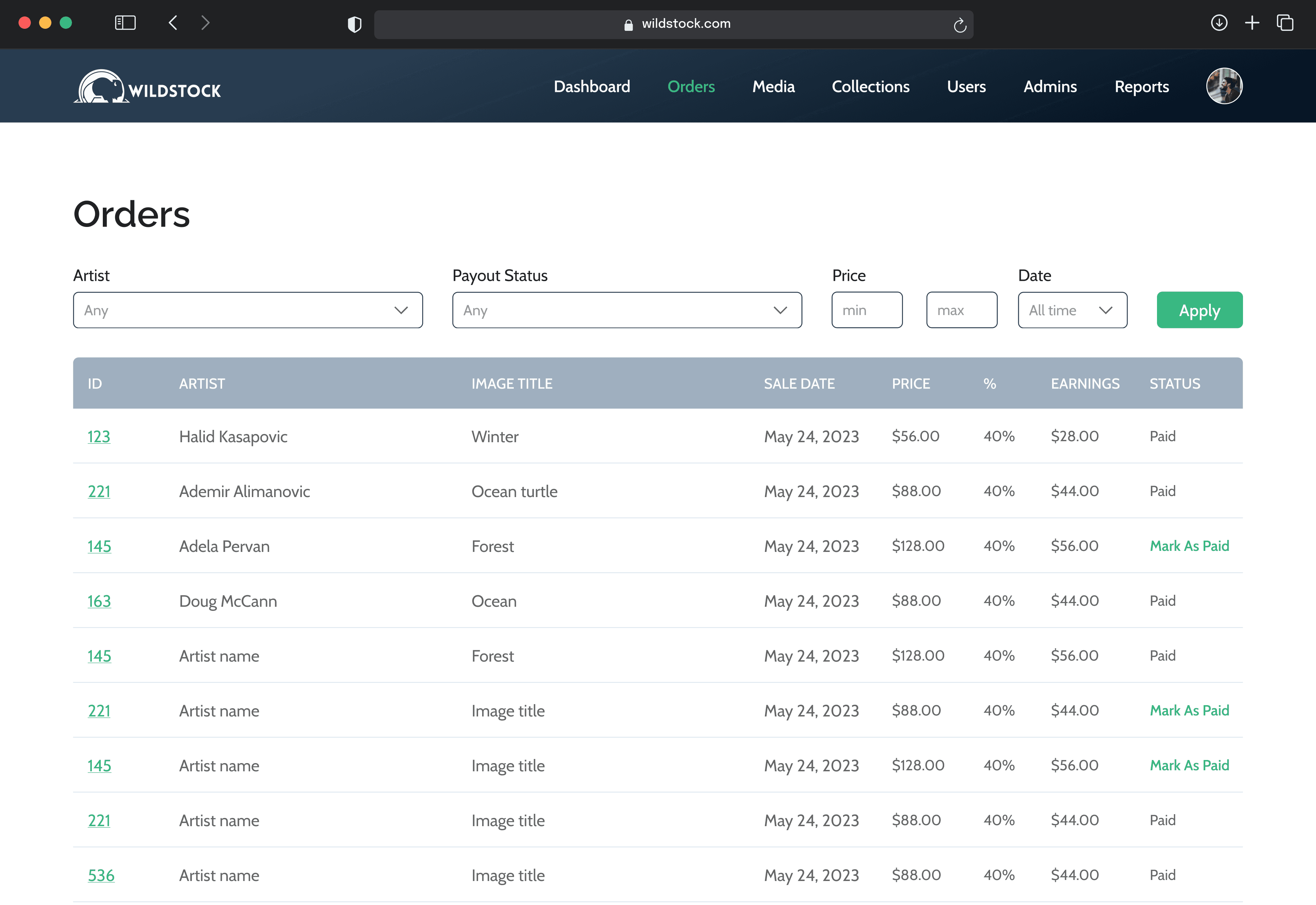Image resolution: width=1316 pixels, height=905 pixels.
Task: Expand the Payout Status dropdown
Action: tap(627, 310)
